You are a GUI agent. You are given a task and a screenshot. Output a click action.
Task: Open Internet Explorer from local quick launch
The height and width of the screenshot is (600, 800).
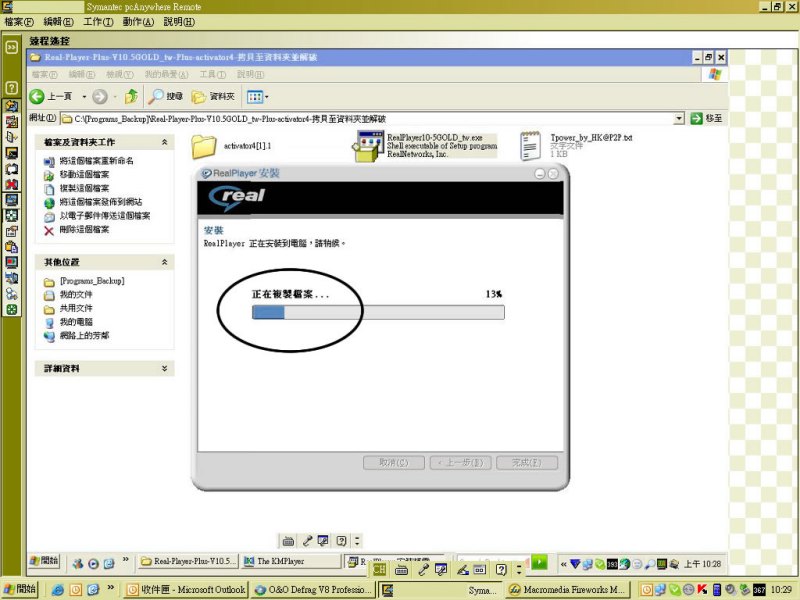[58, 589]
